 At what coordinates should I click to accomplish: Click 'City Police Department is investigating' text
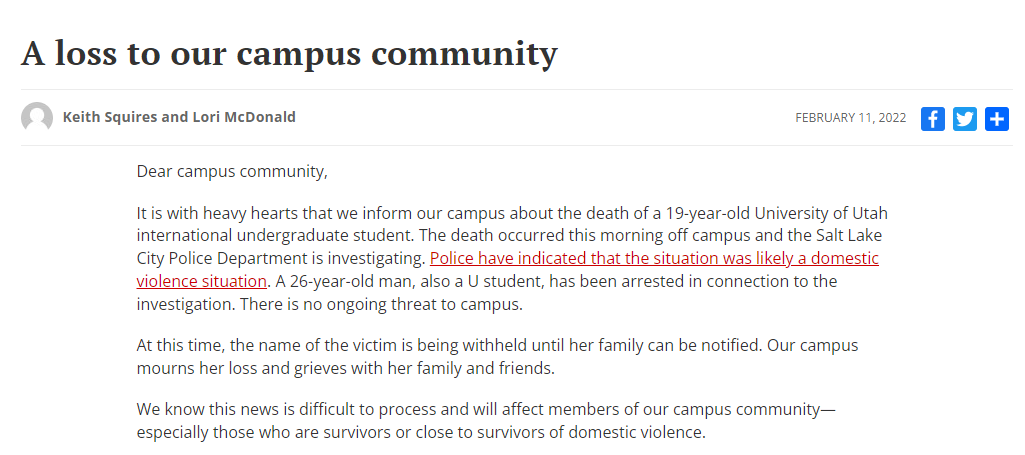281,258
